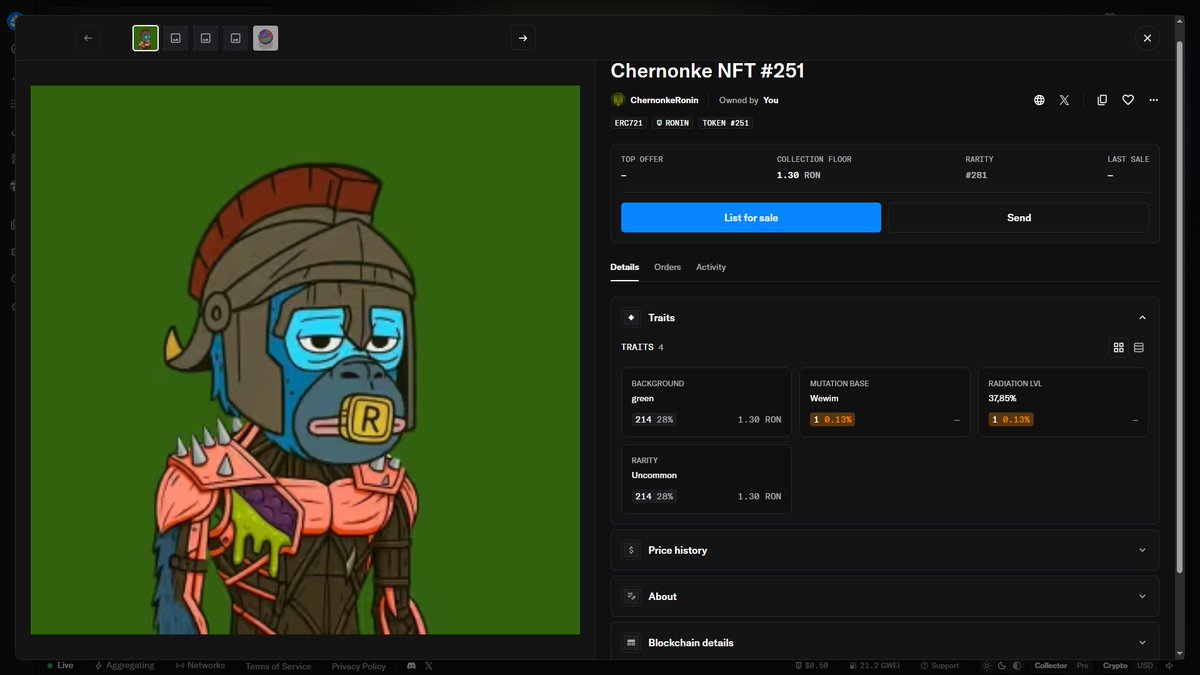Switch traits to list view
The width and height of the screenshot is (1200, 675).
(1139, 347)
